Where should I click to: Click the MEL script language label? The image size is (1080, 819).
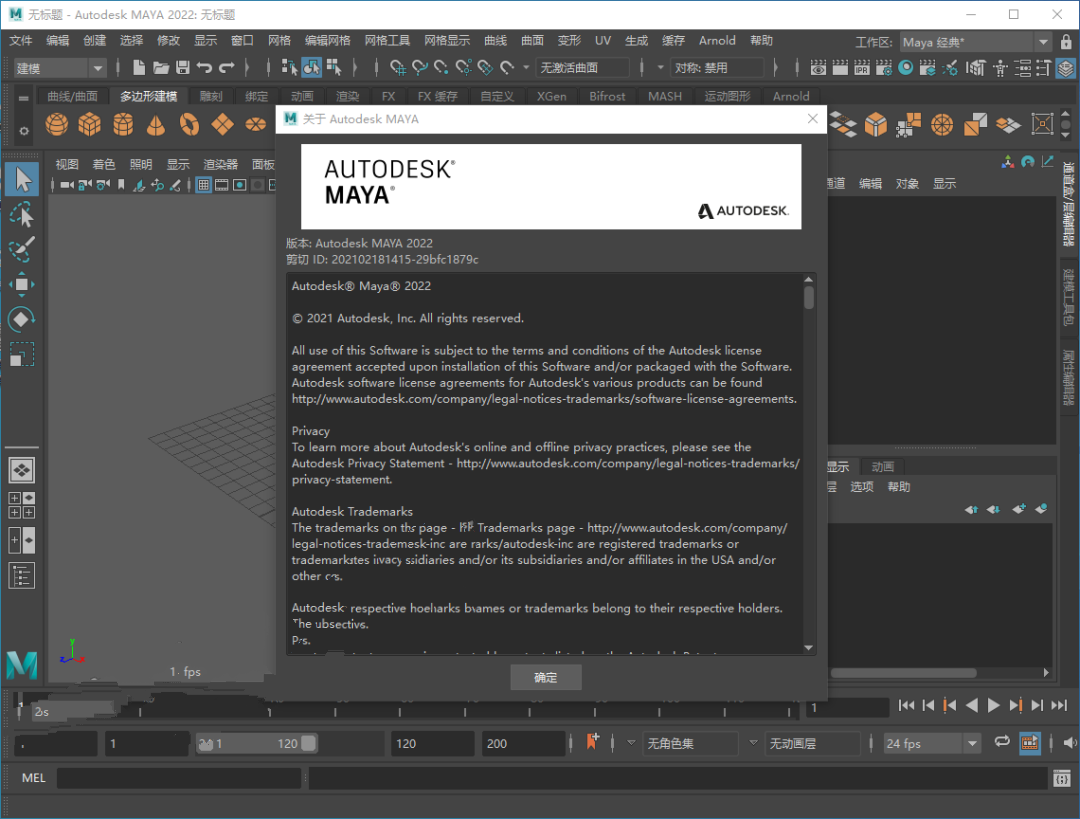click(33, 778)
